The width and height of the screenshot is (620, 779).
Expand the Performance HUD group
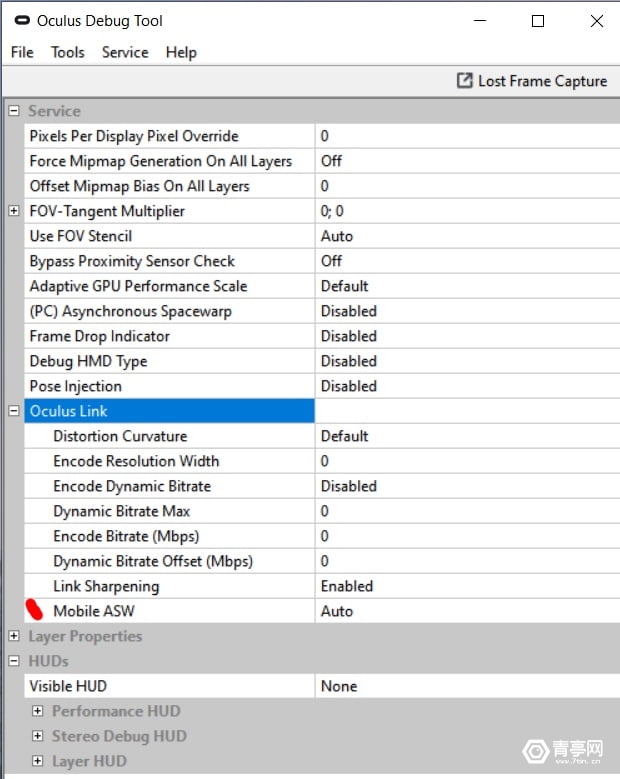(x=38, y=711)
